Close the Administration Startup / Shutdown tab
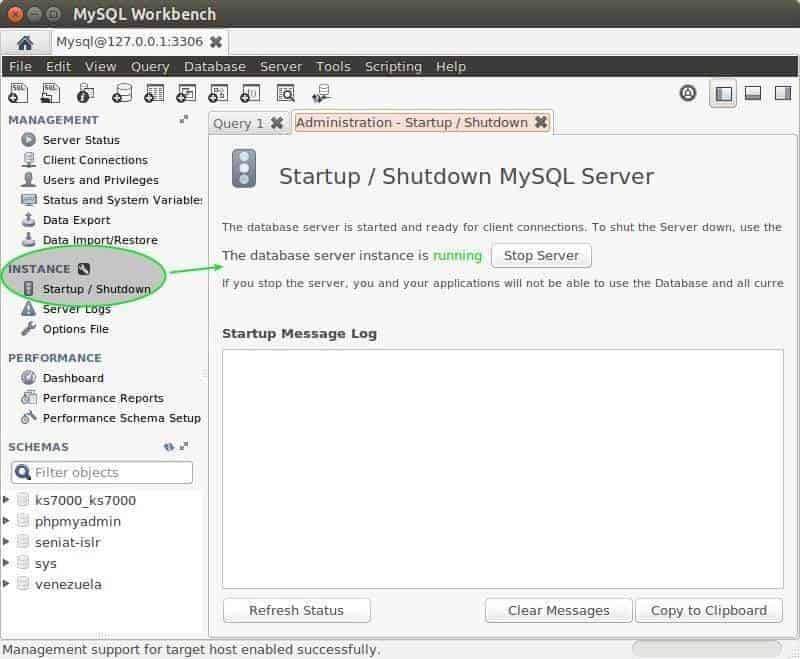The image size is (800, 659). pyautogui.click(x=541, y=122)
